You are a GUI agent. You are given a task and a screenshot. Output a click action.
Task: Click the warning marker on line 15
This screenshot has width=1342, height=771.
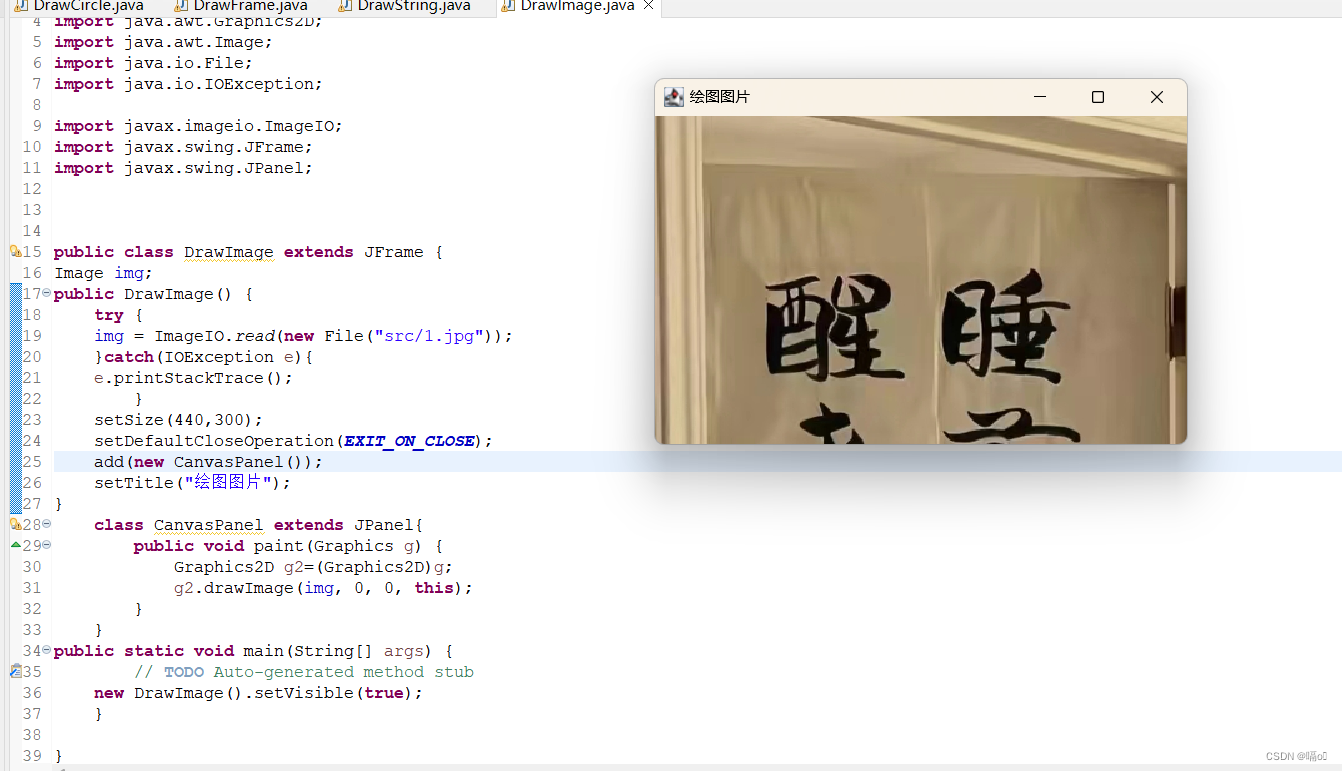(x=15, y=252)
